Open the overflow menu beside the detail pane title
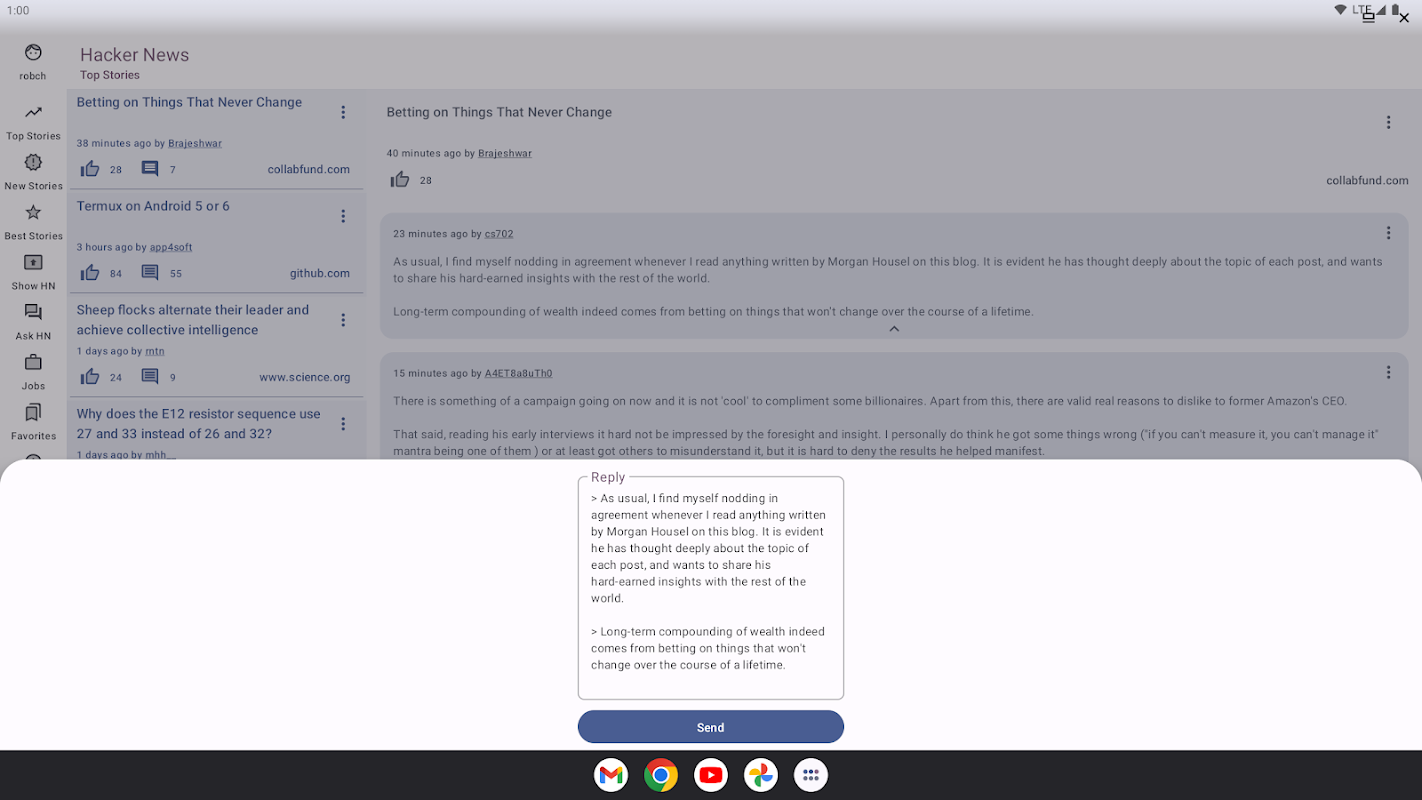 [x=1388, y=122]
